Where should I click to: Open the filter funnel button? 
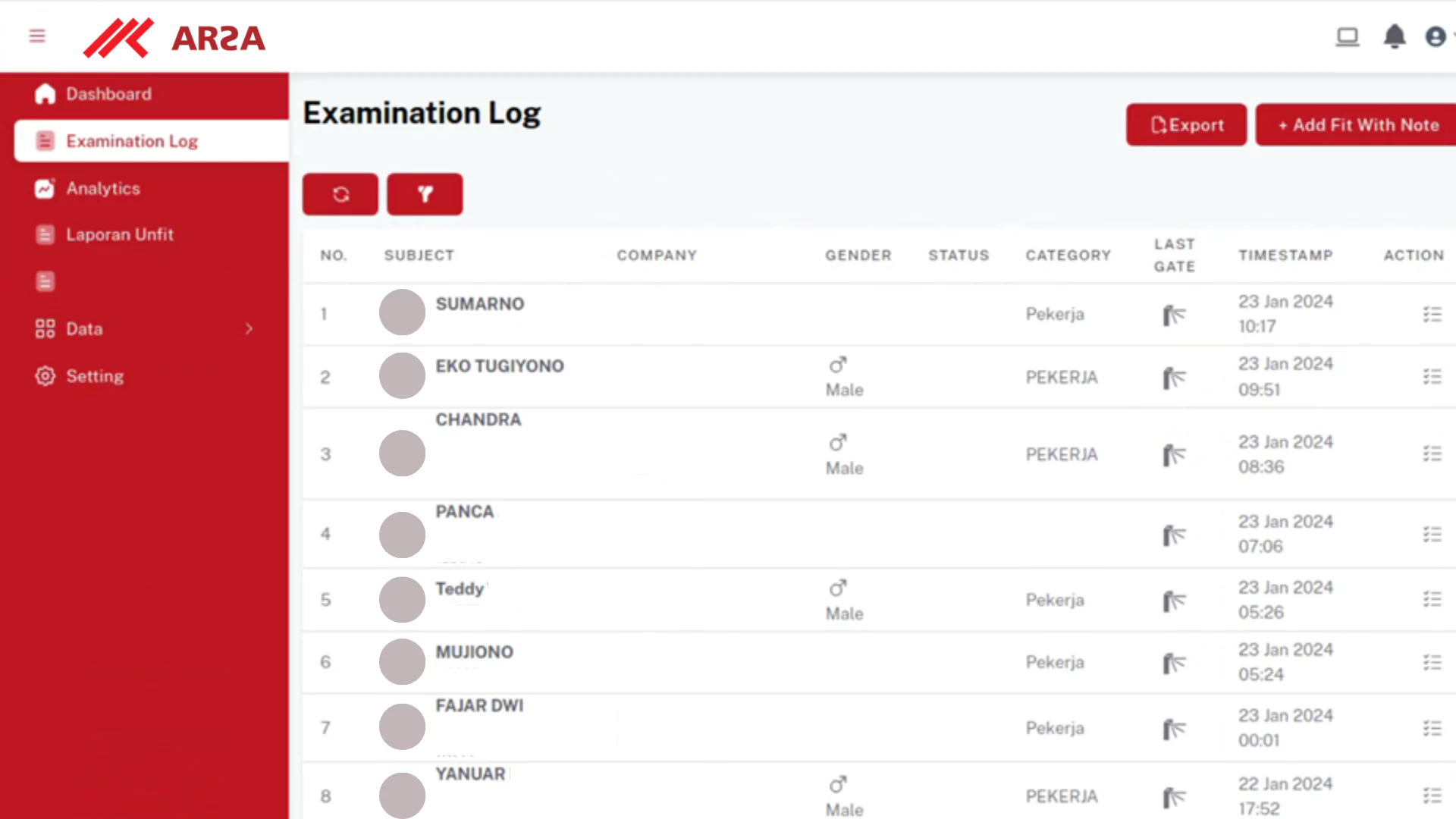click(x=425, y=194)
